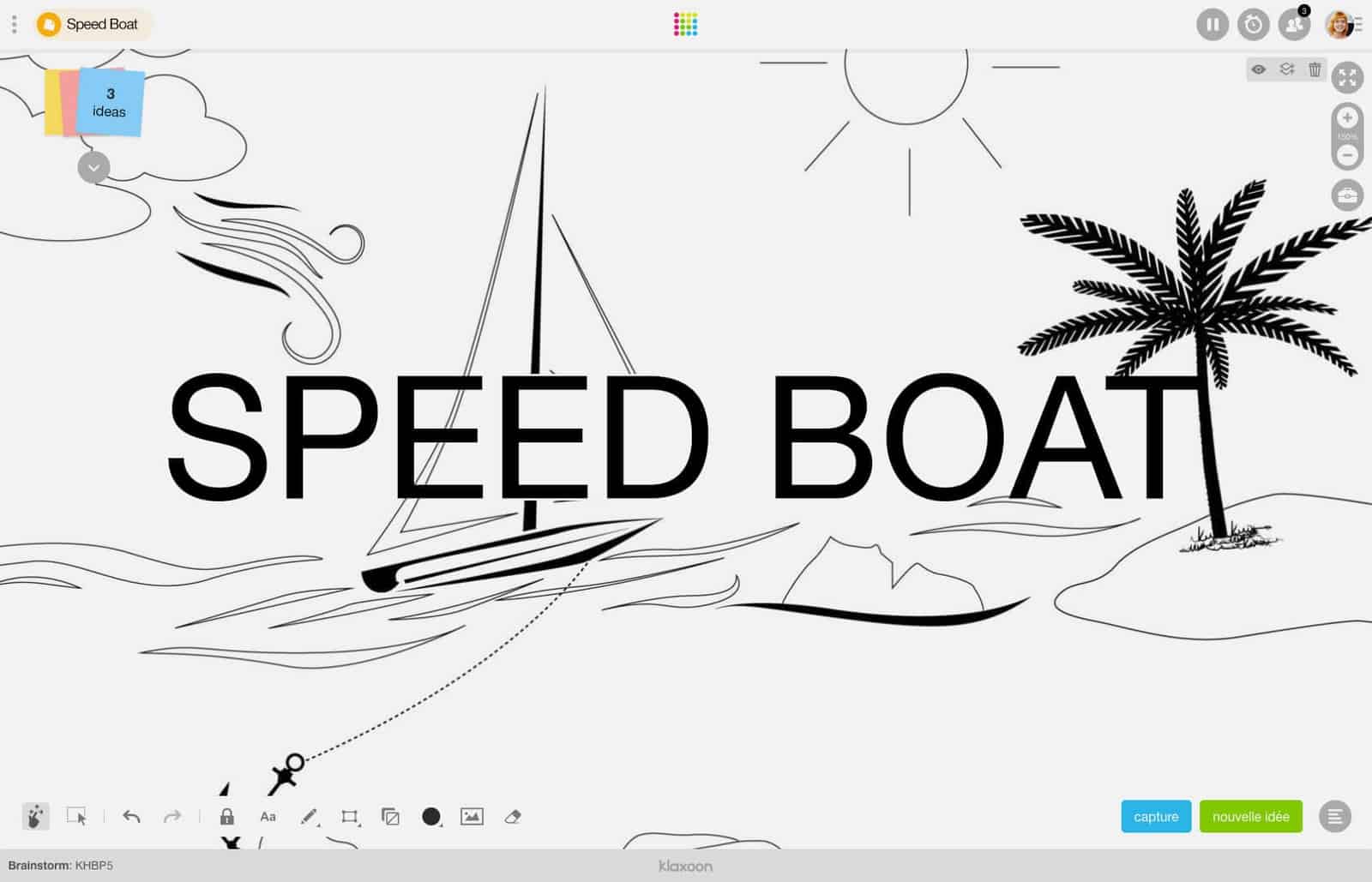Pause the brainstorm session

pyautogui.click(x=1212, y=24)
